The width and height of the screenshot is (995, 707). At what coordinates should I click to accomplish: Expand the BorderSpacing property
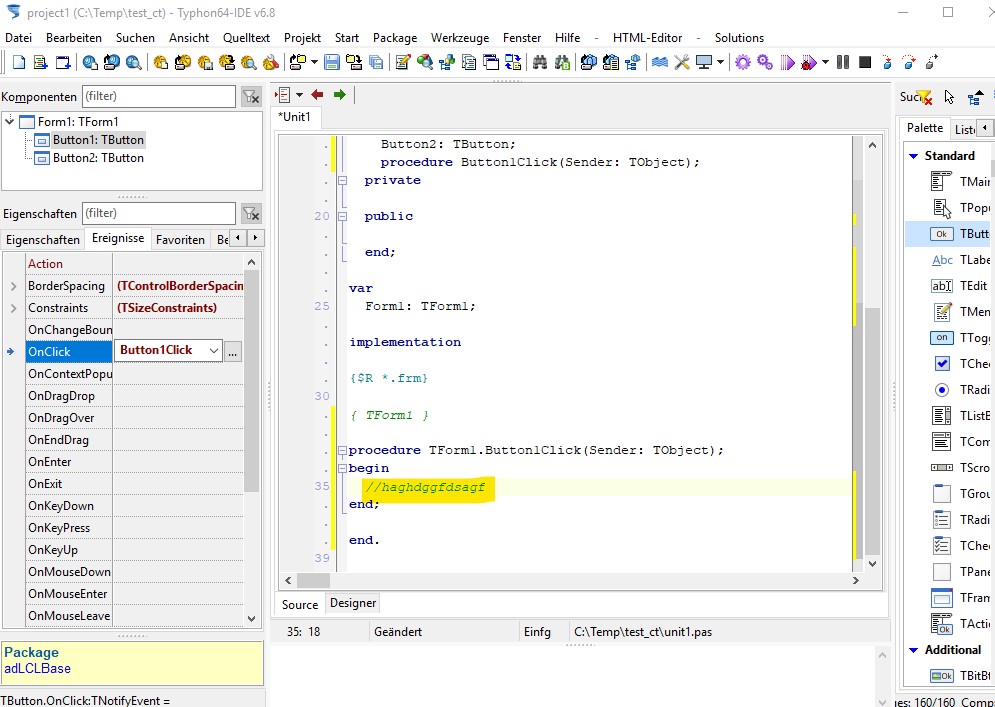13,286
